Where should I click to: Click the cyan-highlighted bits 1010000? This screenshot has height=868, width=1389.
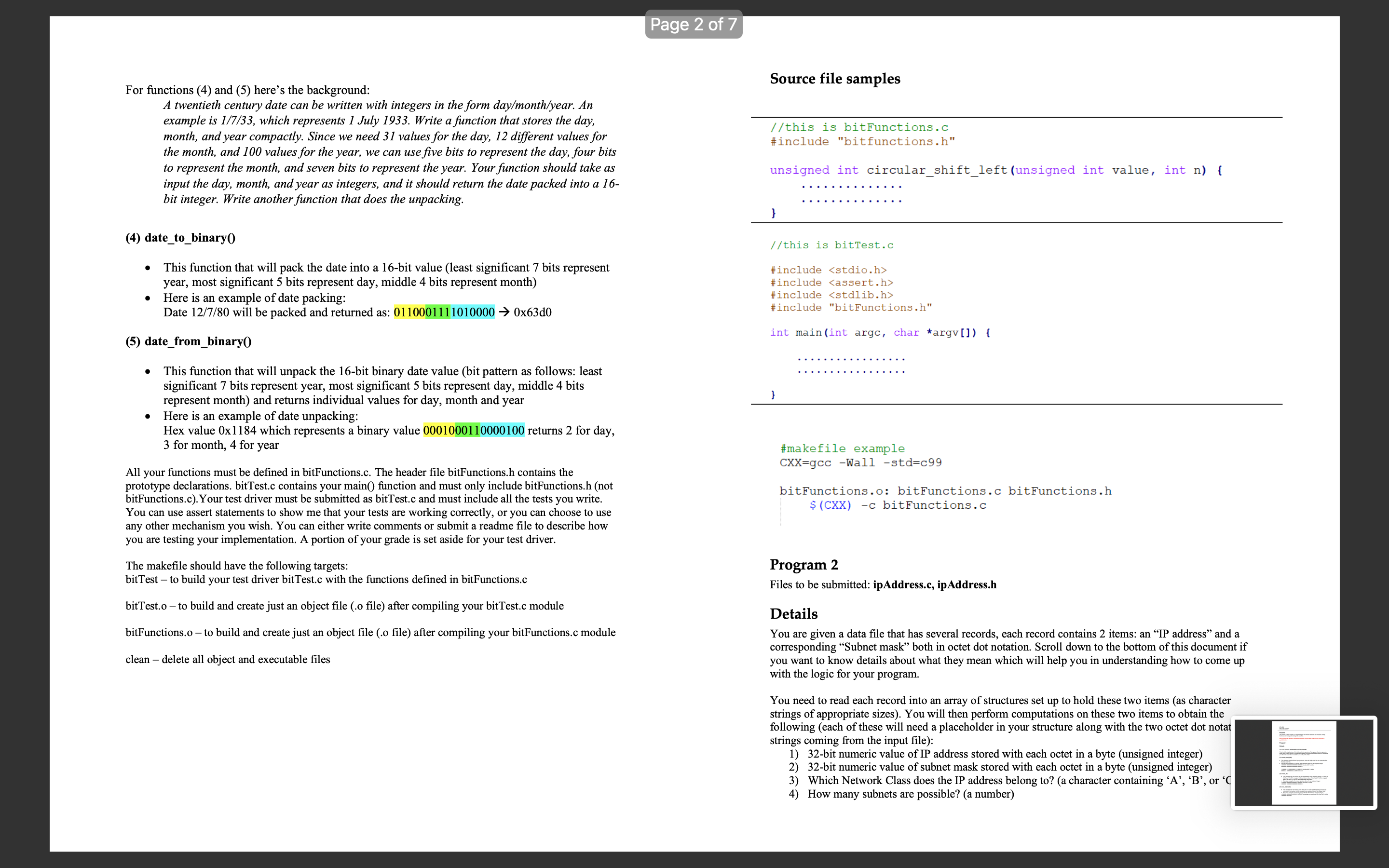tap(473, 312)
